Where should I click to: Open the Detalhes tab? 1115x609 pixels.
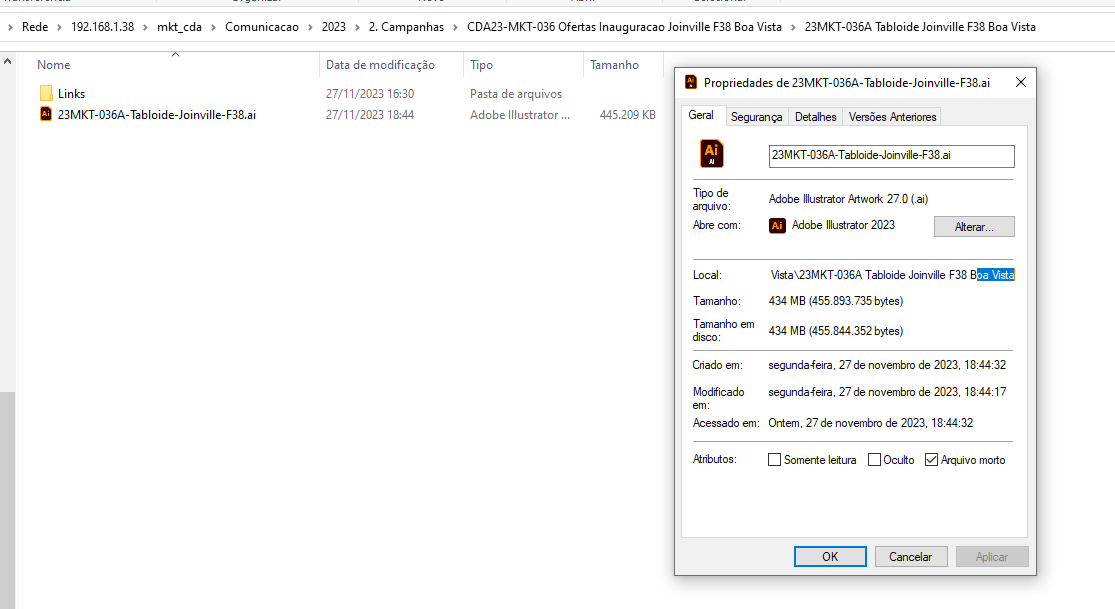tap(816, 117)
